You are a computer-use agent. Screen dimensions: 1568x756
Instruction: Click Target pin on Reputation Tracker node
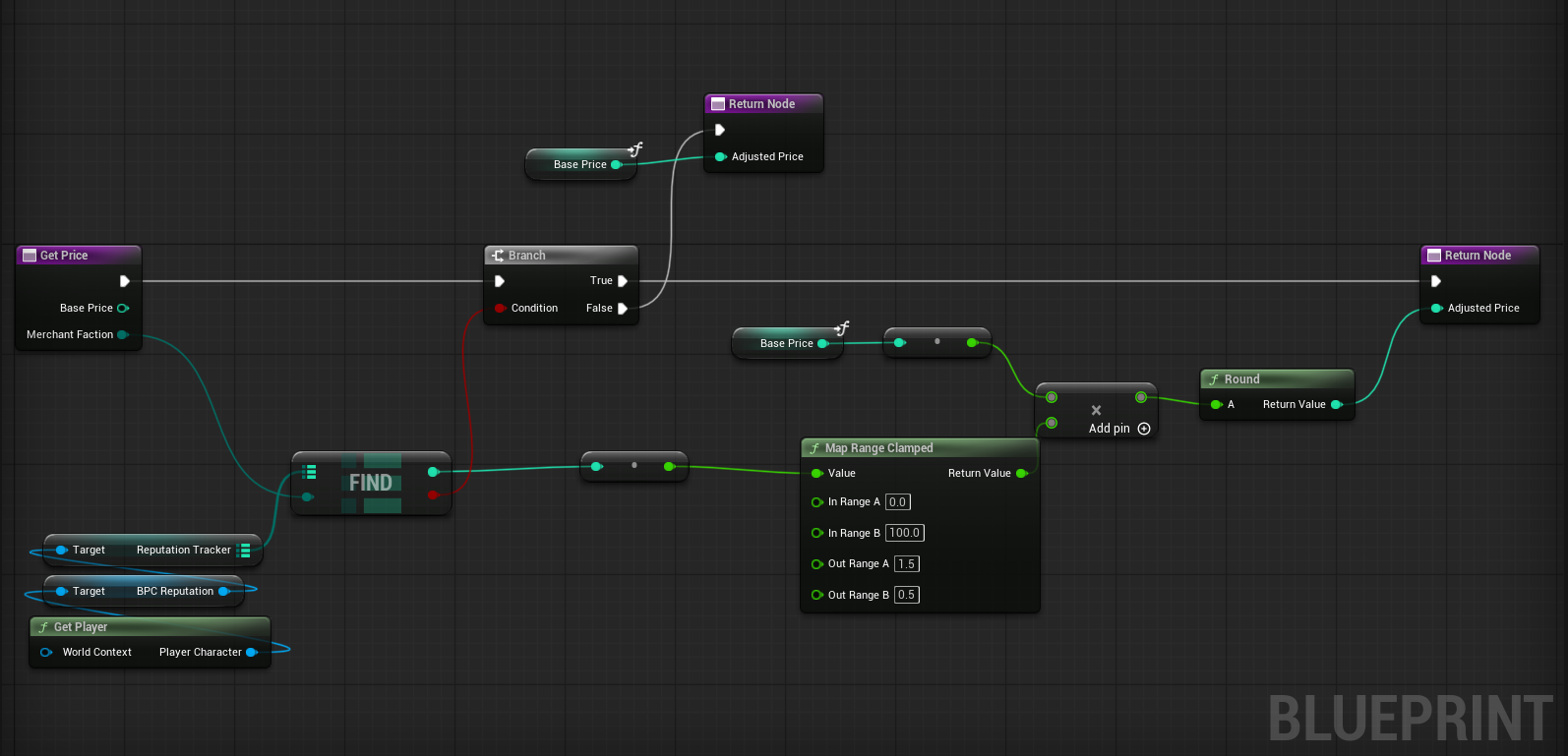[61, 551]
